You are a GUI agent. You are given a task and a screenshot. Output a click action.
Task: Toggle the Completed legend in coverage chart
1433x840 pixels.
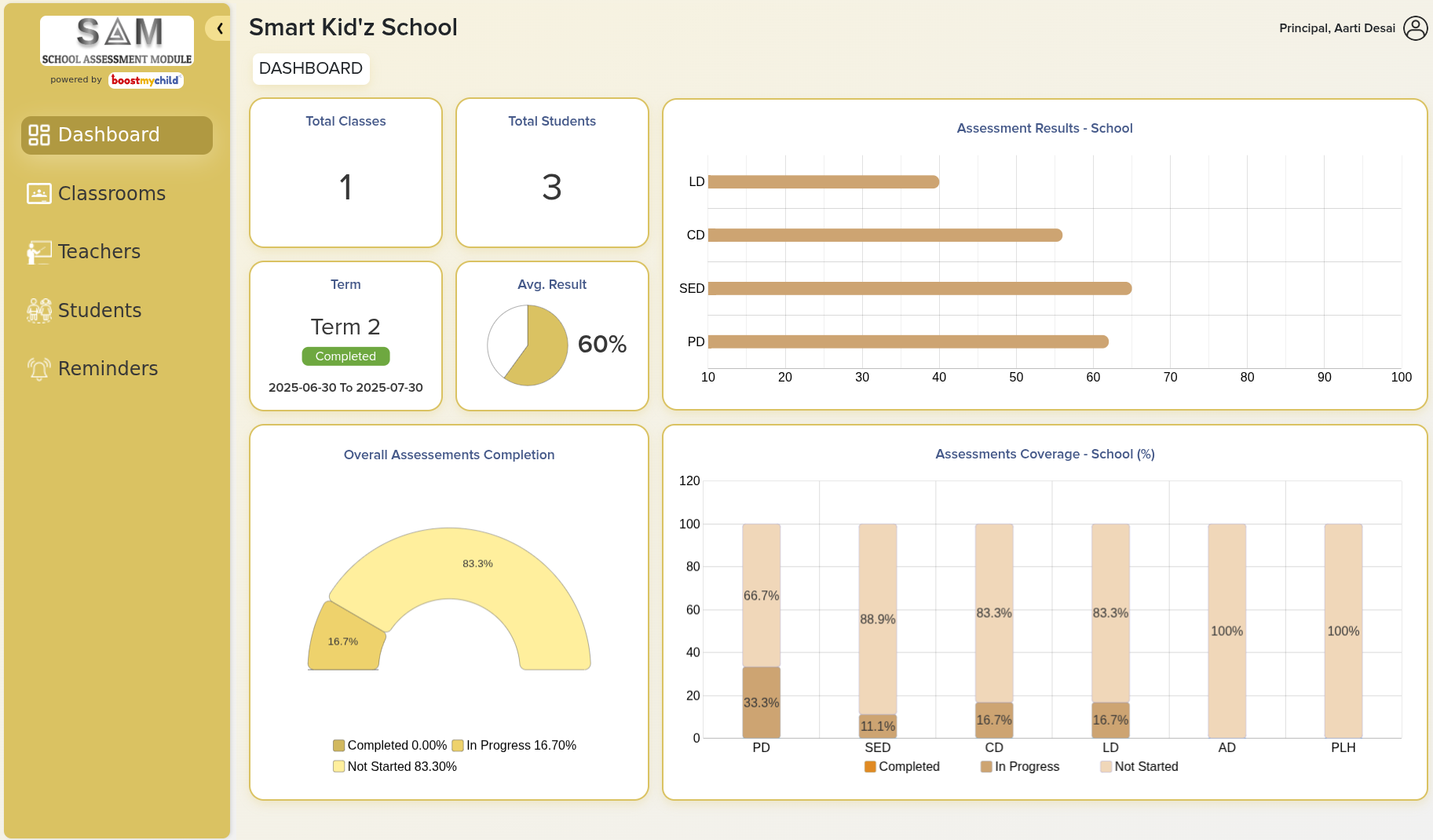pos(901,766)
